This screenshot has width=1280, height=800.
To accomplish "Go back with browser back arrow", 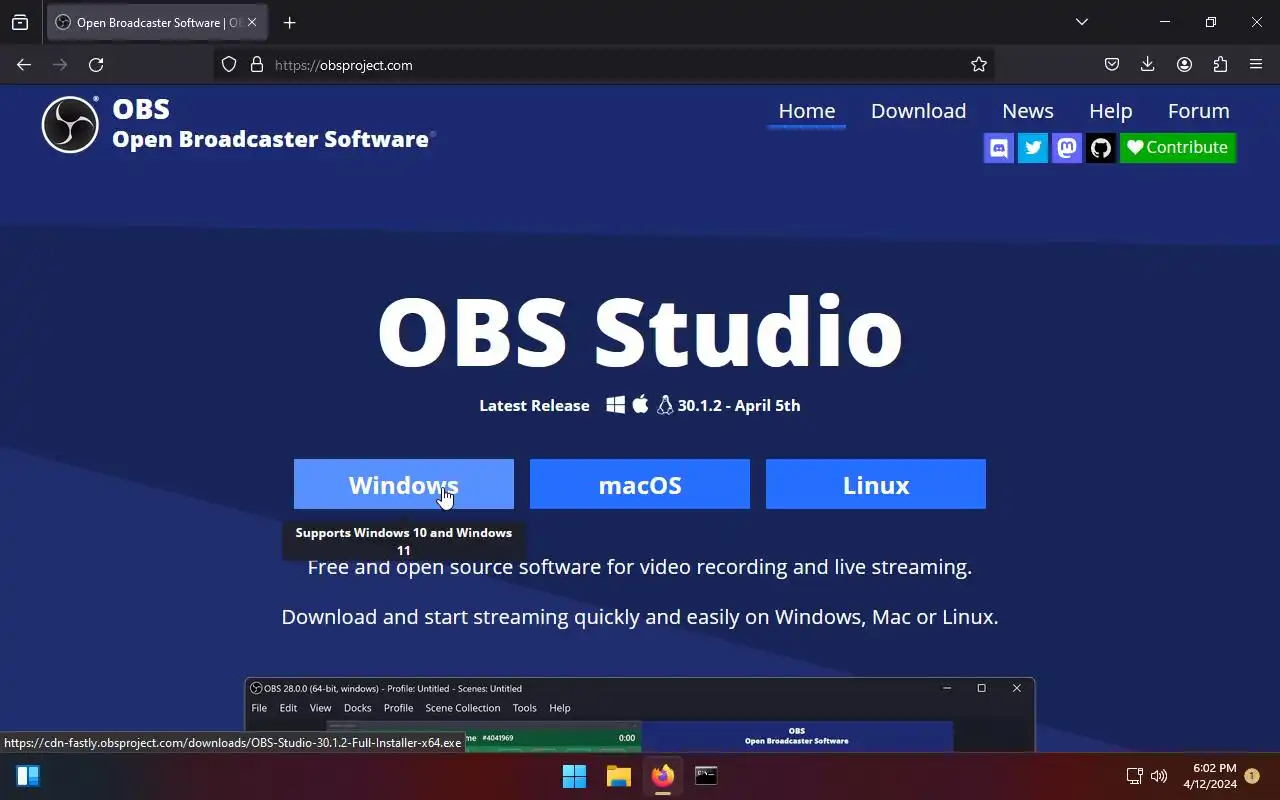I will pyautogui.click(x=24, y=65).
